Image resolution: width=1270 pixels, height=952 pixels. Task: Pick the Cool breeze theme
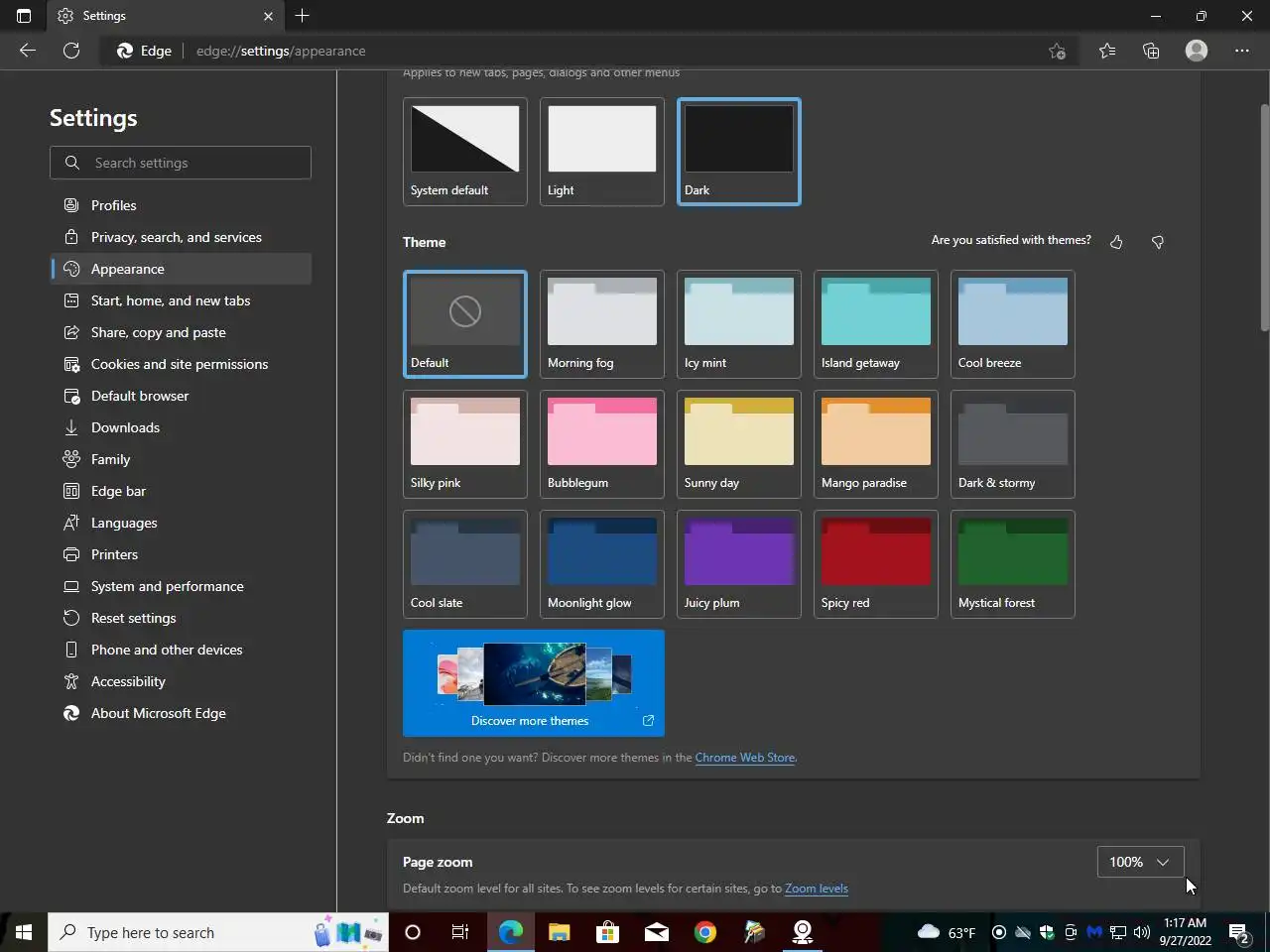click(x=1012, y=324)
